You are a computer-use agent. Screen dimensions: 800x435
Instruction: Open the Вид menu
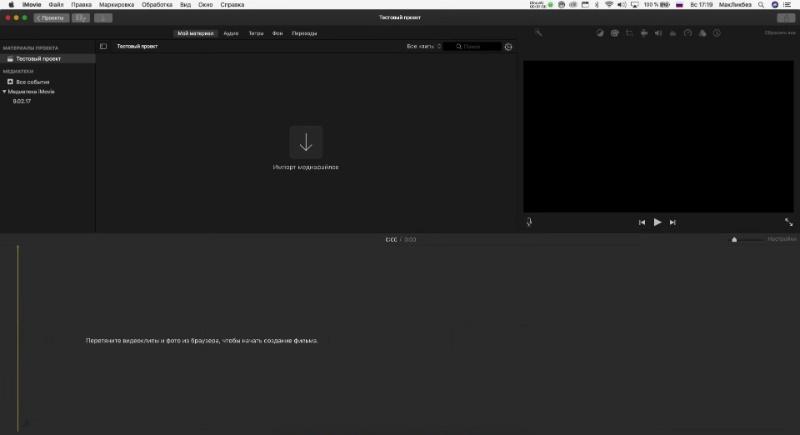click(186, 5)
